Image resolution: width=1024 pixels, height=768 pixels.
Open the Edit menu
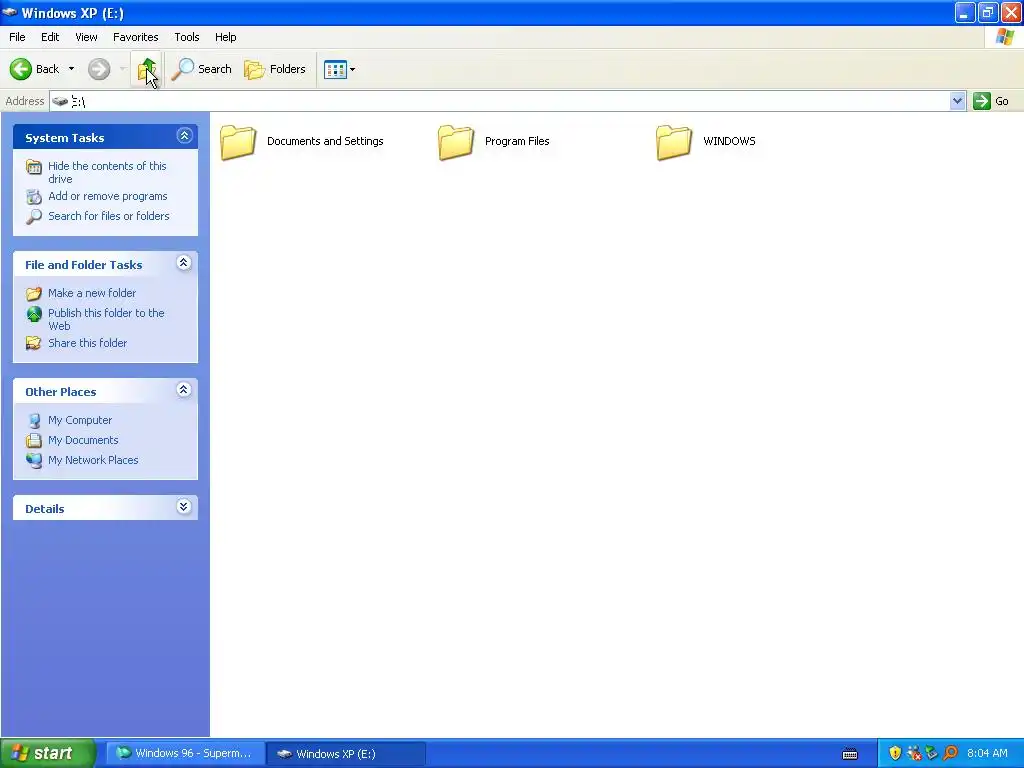click(50, 37)
